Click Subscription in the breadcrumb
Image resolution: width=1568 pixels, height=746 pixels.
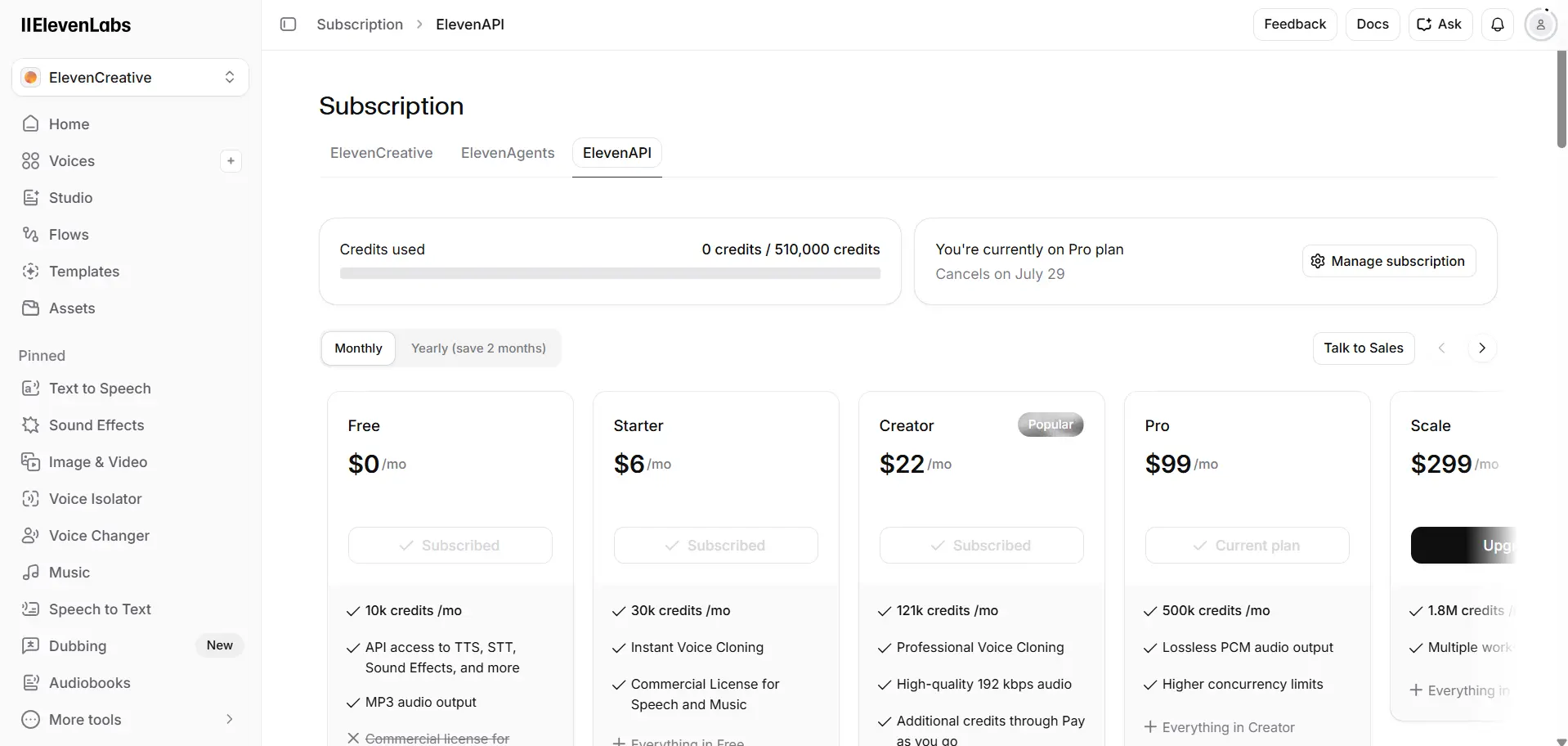tap(360, 25)
